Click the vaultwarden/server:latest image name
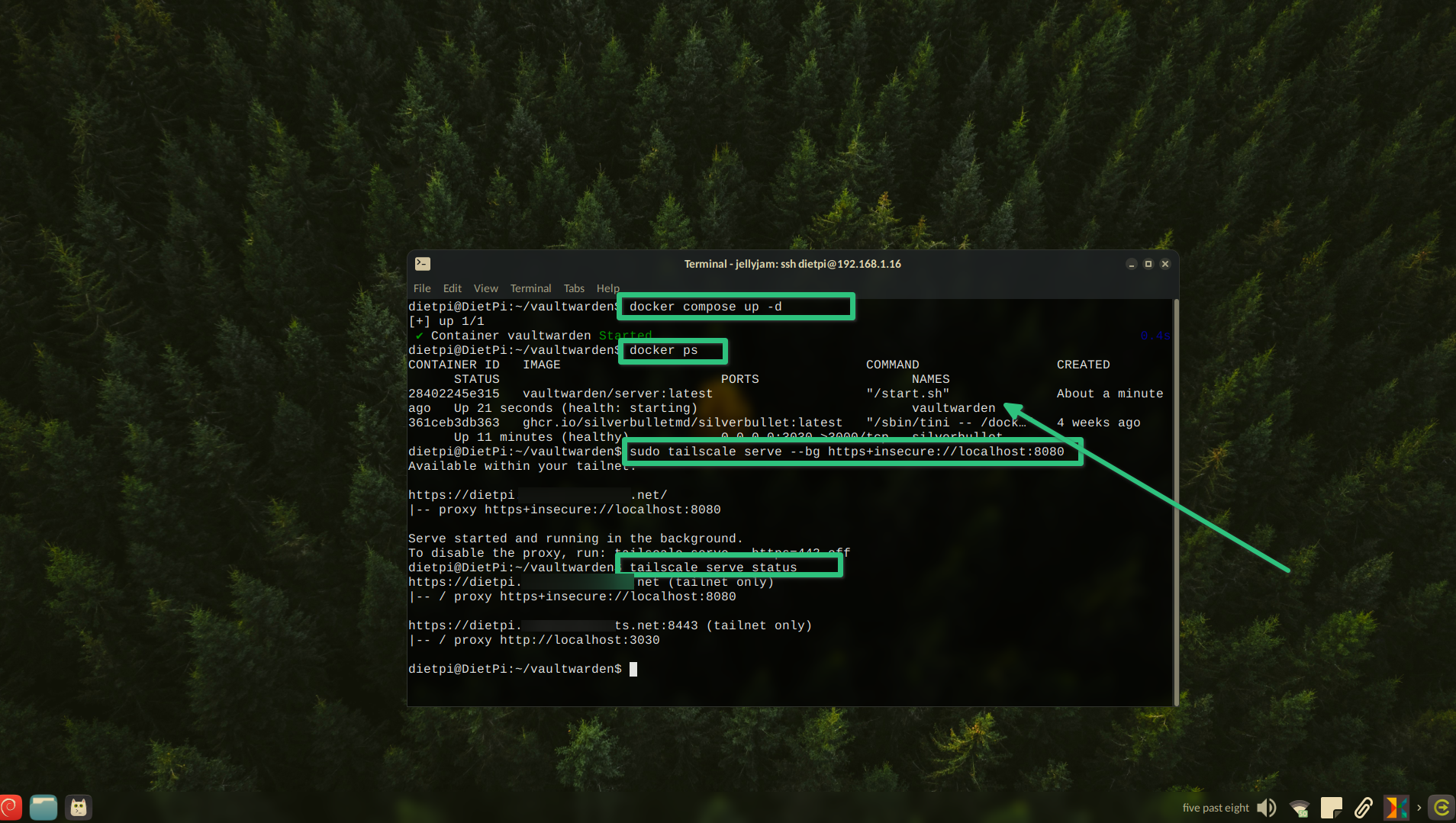This screenshot has width=1456, height=823. [x=617, y=394]
